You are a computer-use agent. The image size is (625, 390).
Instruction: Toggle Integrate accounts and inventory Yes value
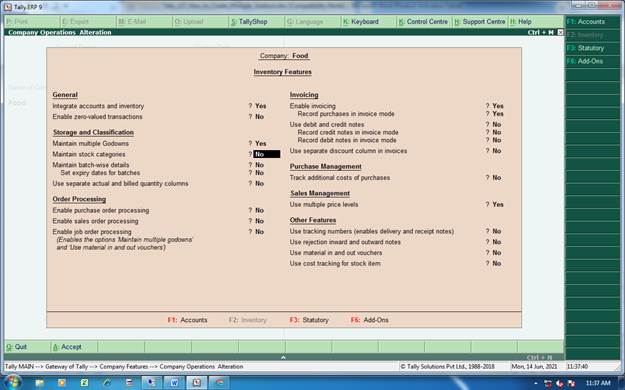click(261, 106)
